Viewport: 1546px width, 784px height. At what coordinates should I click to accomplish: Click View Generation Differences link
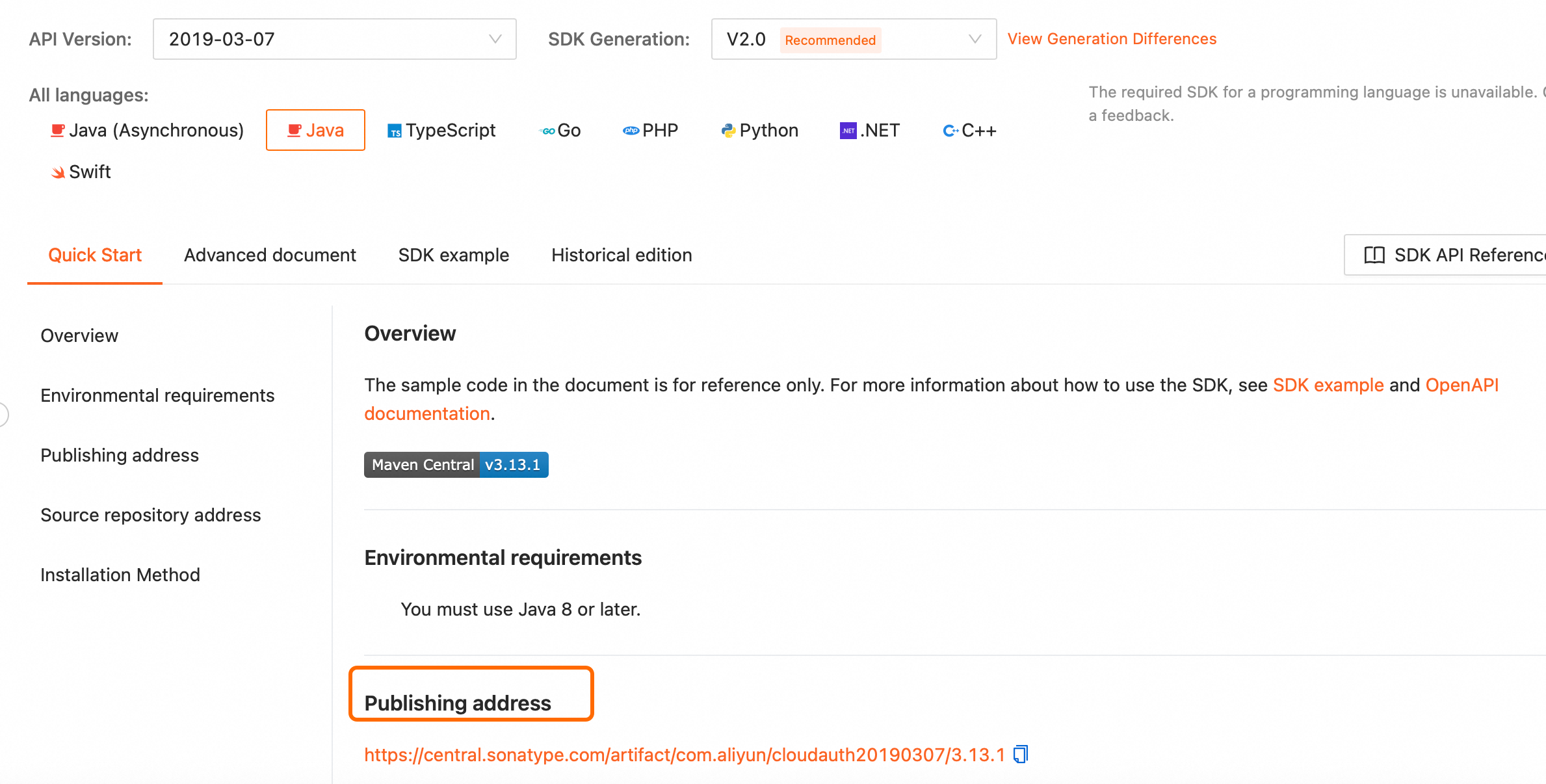[x=1112, y=39]
